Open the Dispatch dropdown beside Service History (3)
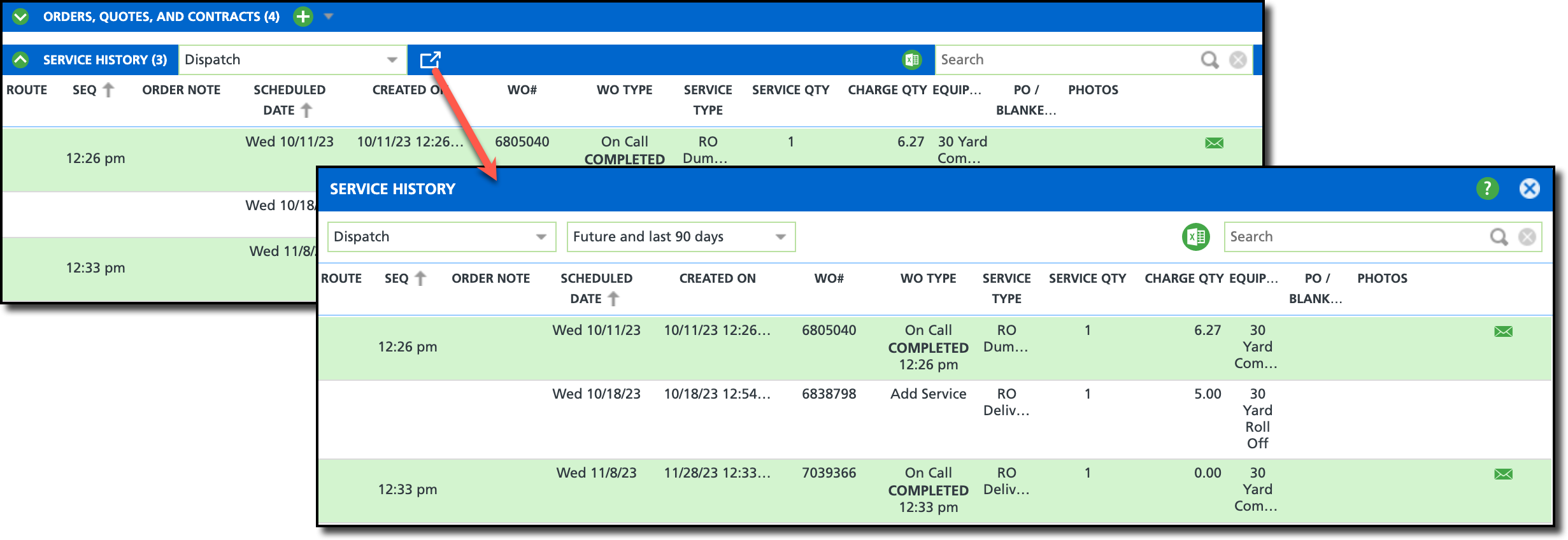1568x540 pixels. point(292,60)
